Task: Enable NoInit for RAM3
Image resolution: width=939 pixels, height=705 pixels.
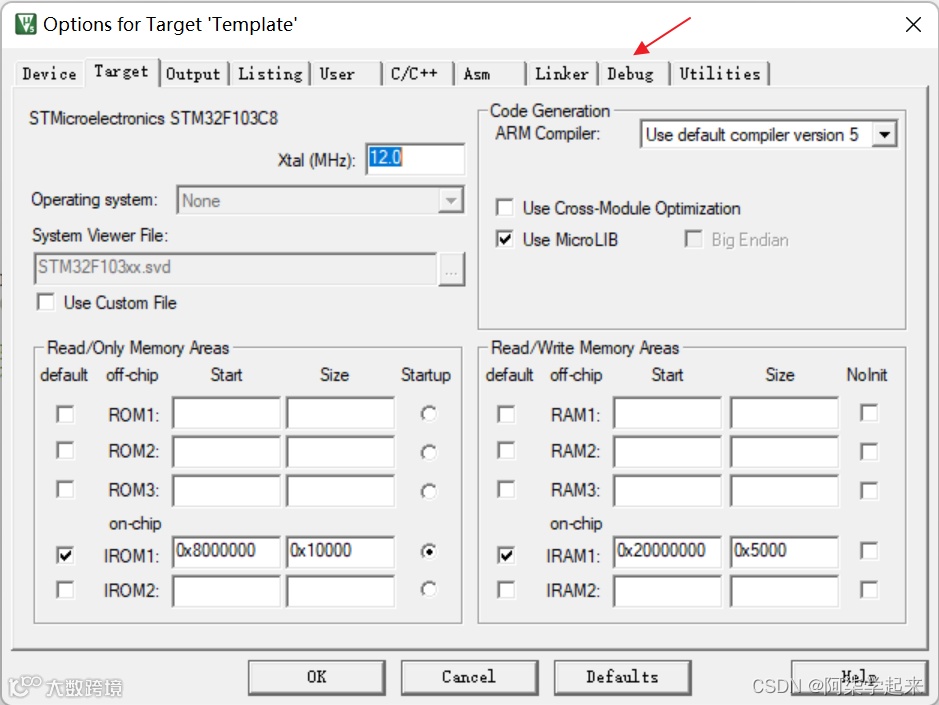Action: pos(869,491)
